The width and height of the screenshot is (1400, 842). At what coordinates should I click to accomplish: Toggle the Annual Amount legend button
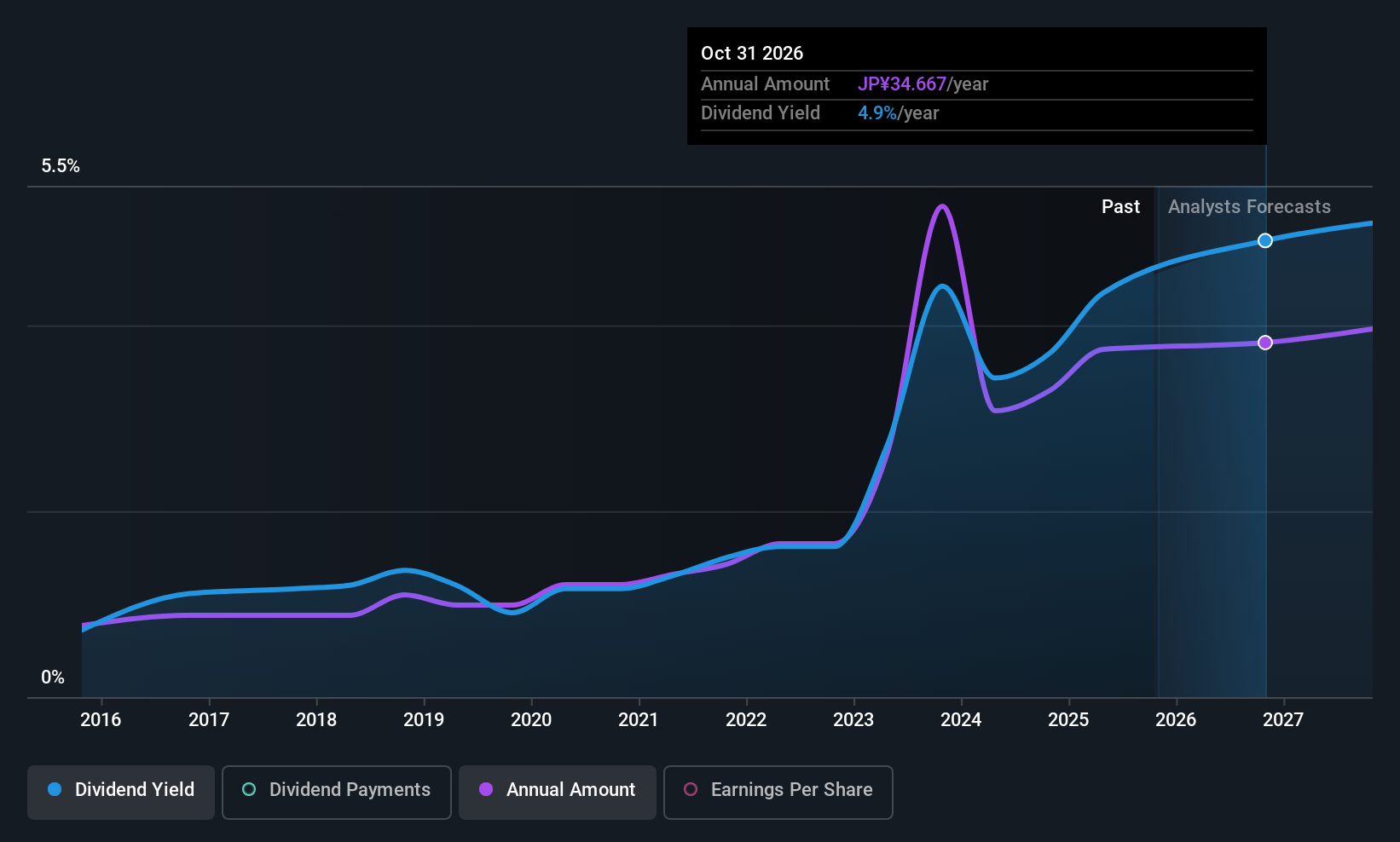(558, 790)
